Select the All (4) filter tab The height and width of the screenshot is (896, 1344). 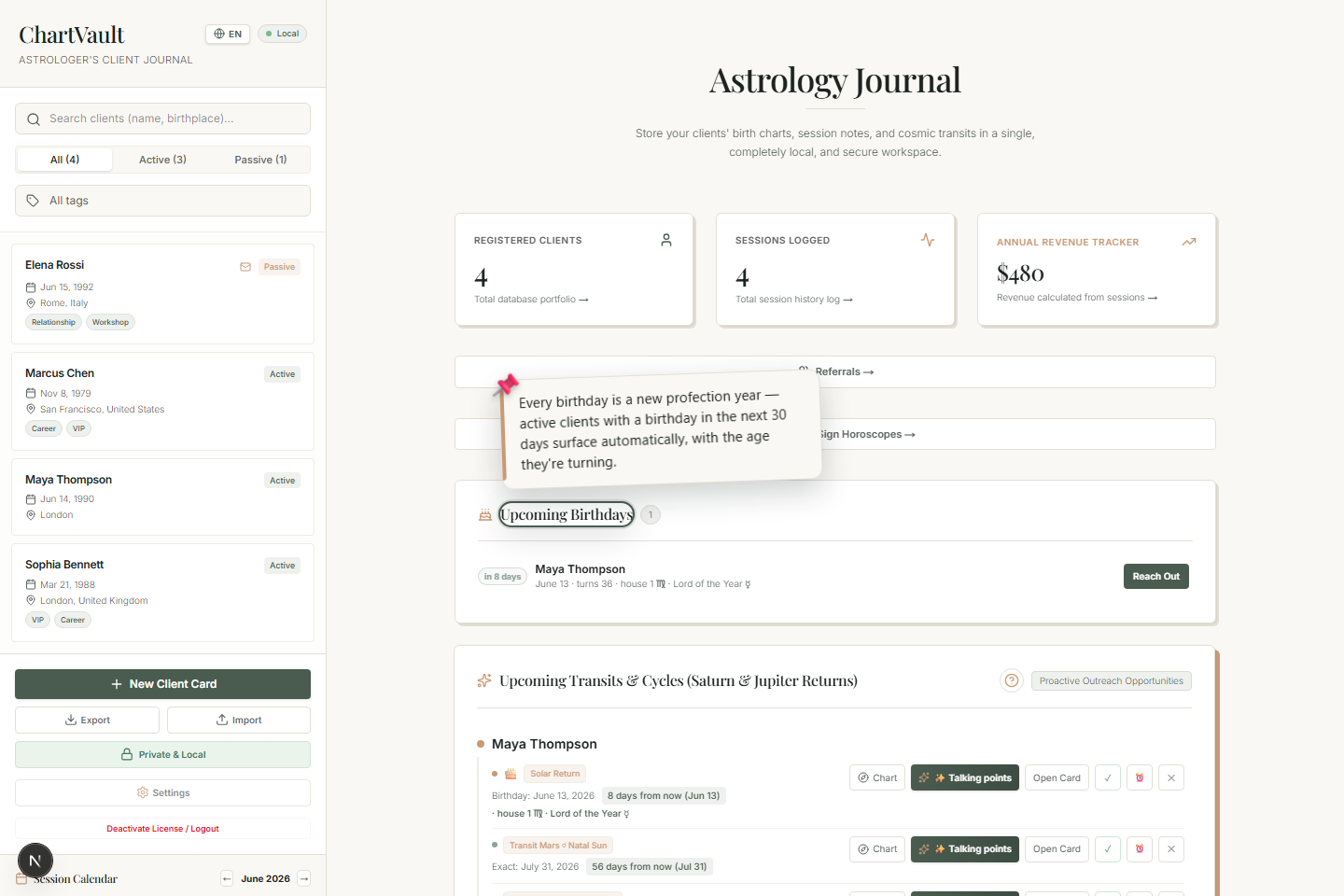coord(65,160)
